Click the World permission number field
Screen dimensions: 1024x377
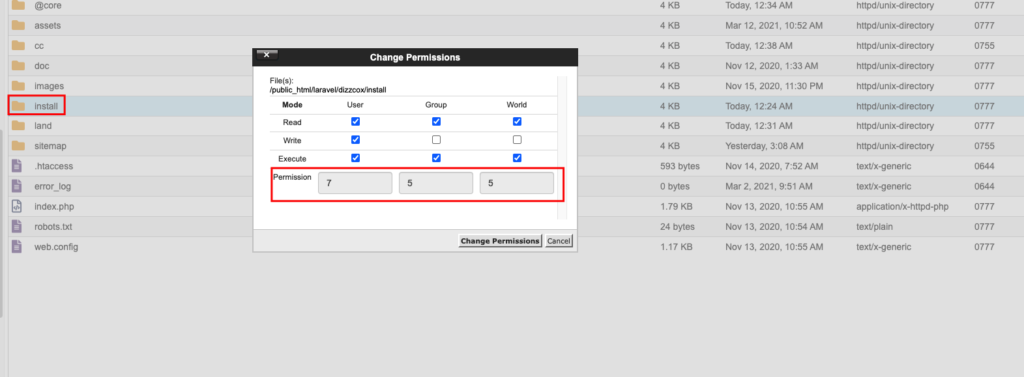coord(517,184)
